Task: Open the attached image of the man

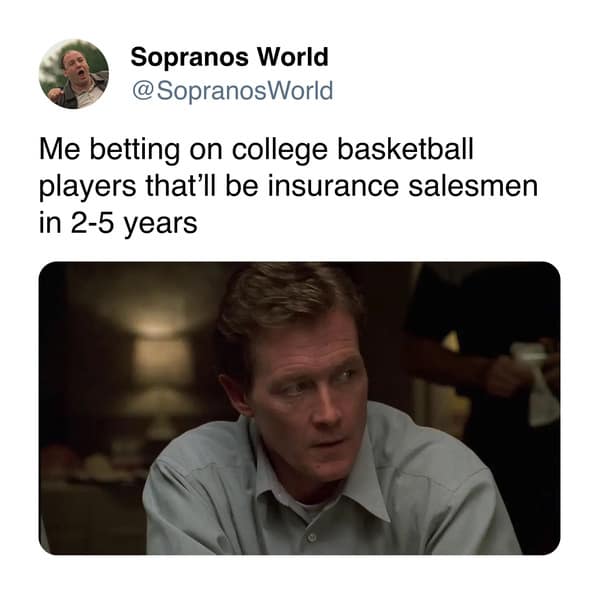Action: 300,408
